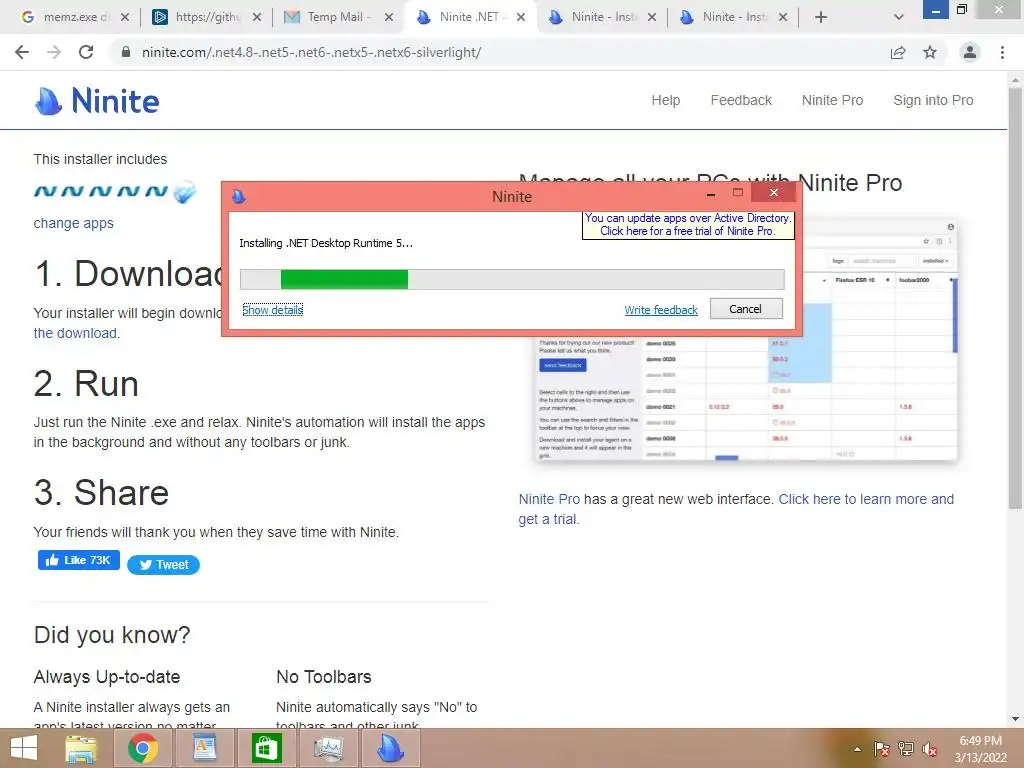Close the memz.exe tab
Screen dimensions: 1024x768
coord(125,17)
